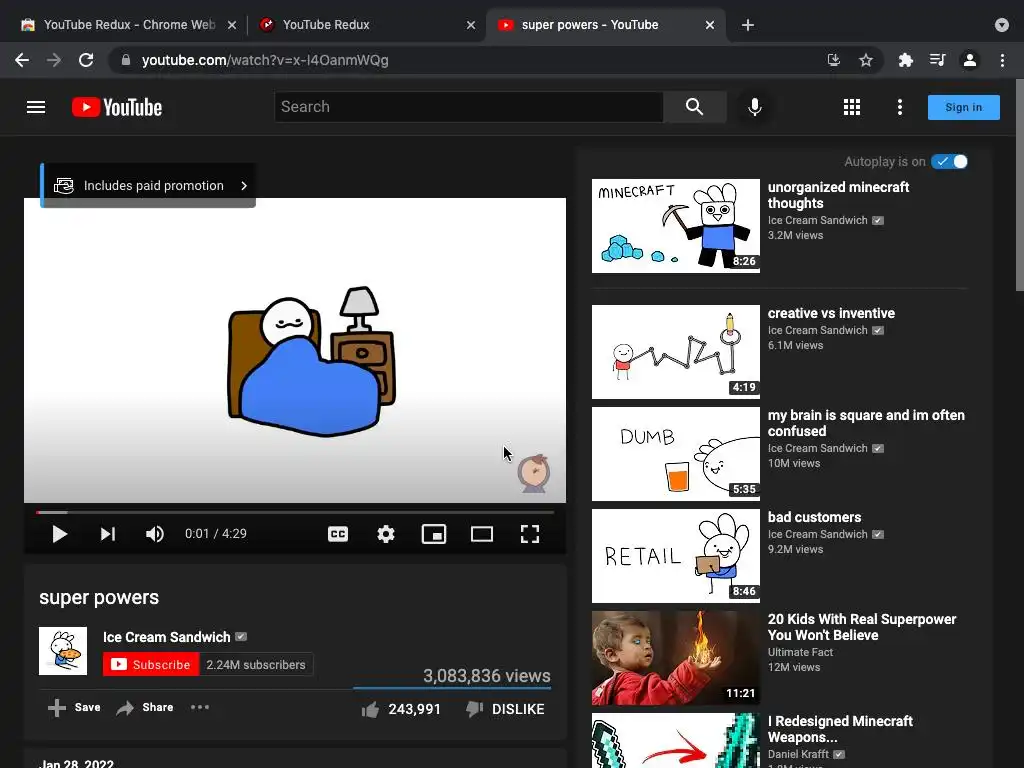
Task: Dislike the video
Action: pyautogui.click(x=505, y=709)
